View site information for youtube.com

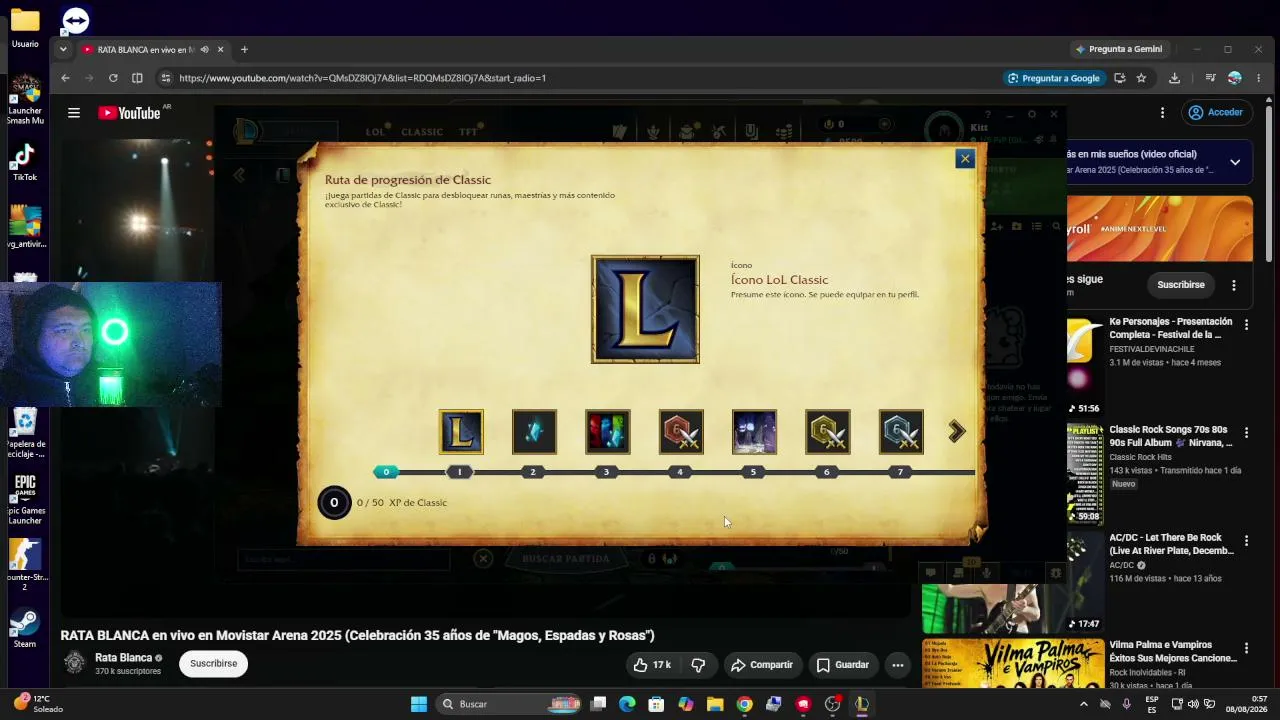pos(166,78)
